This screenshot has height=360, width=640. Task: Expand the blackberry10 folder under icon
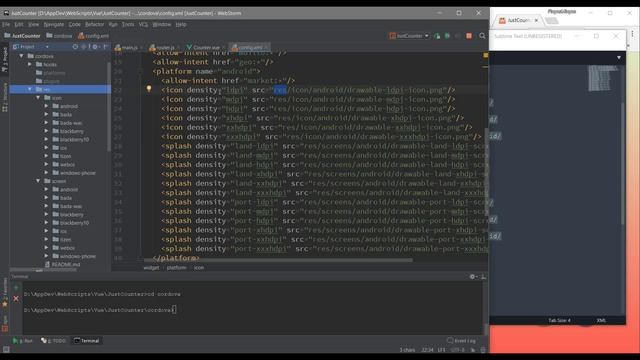click(46, 139)
